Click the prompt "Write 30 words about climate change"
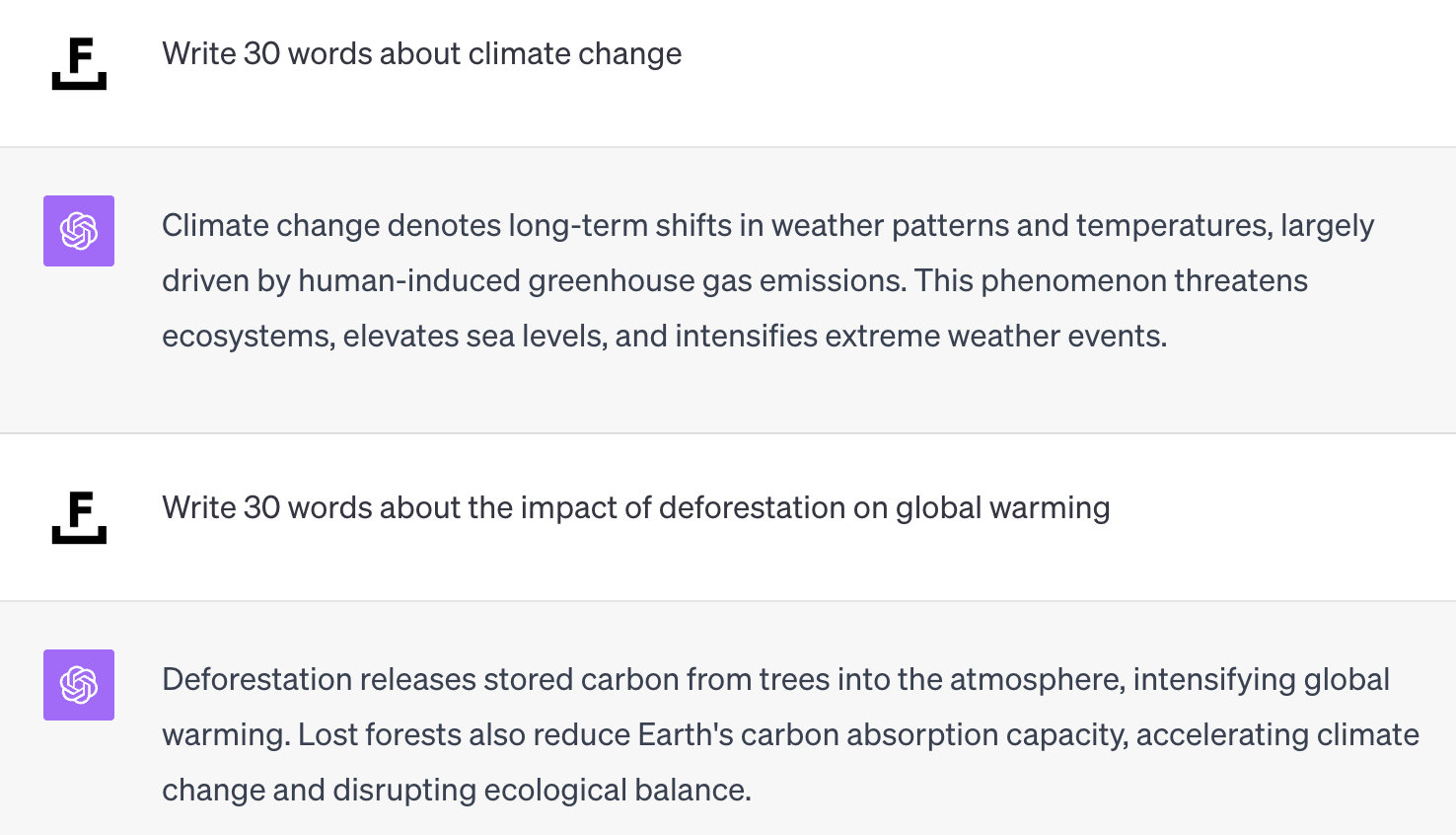This screenshot has height=835, width=1456. pyautogui.click(x=421, y=53)
